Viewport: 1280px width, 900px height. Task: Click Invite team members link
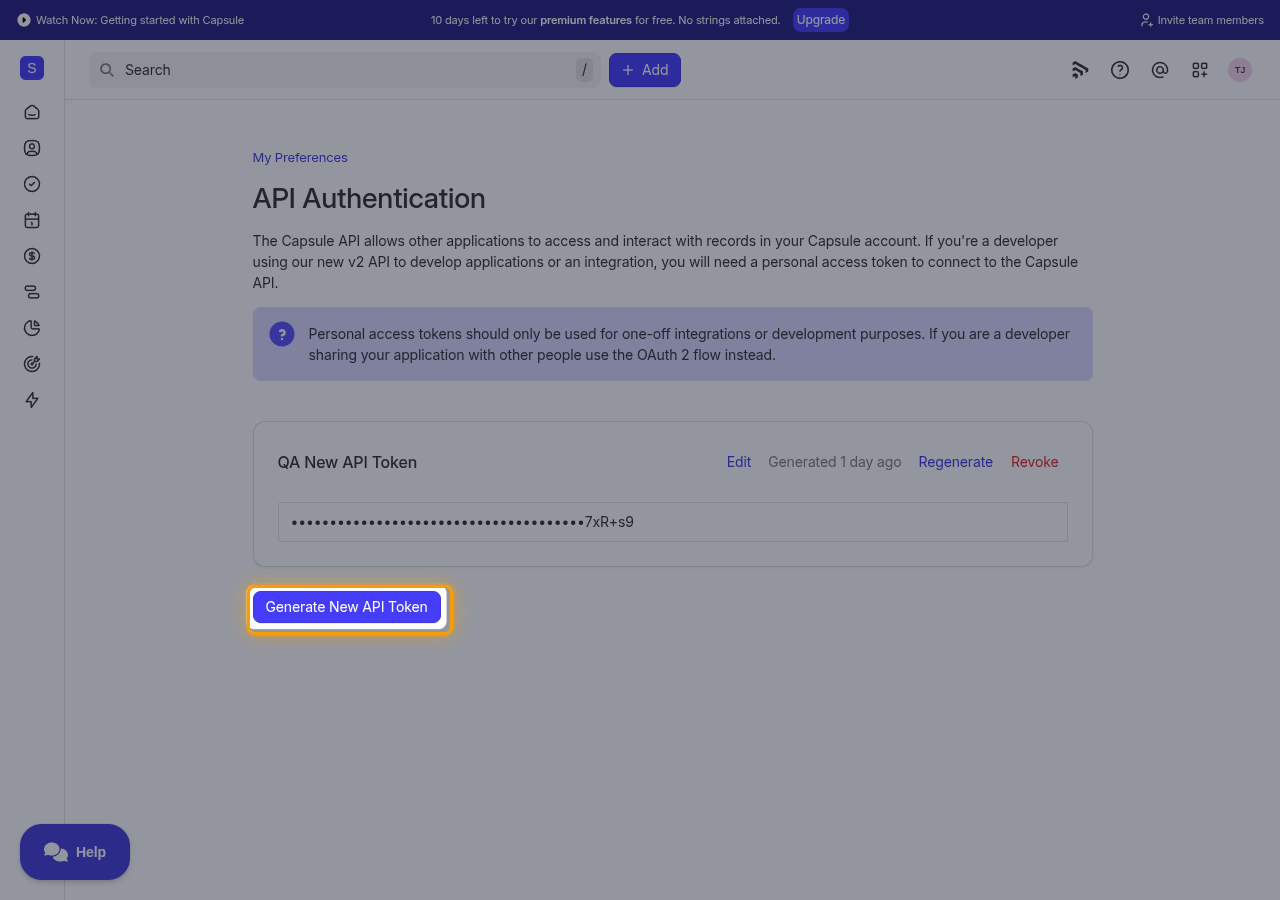(1201, 20)
